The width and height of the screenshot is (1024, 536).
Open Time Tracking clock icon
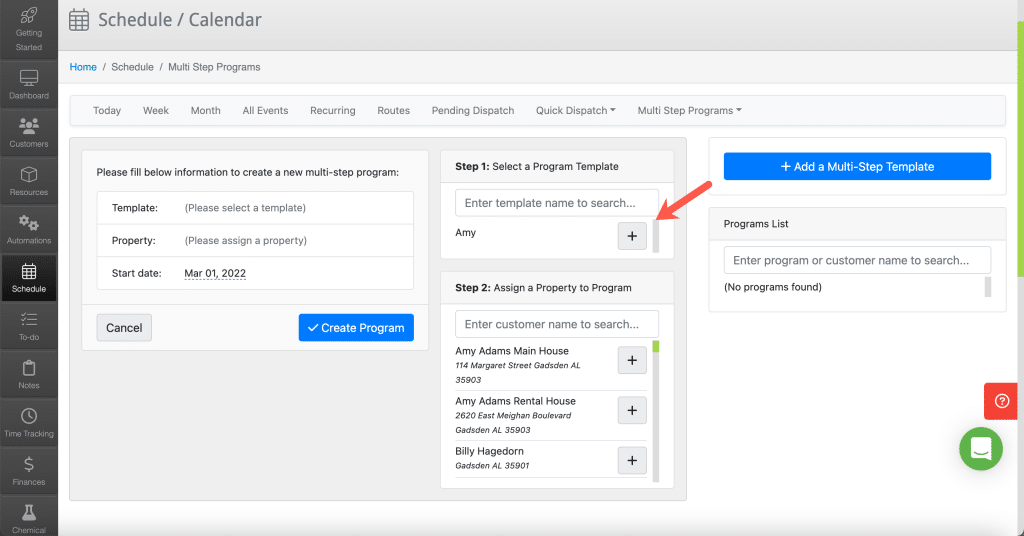(x=29, y=416)
